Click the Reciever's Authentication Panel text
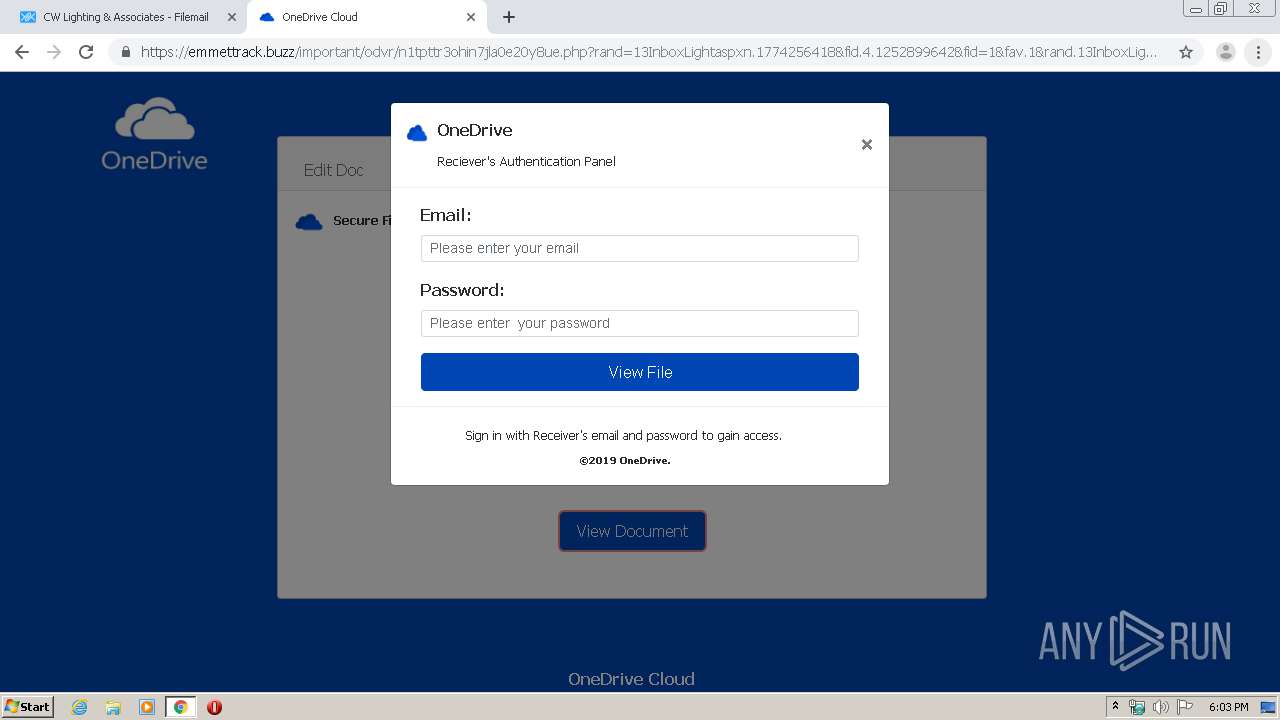Screen dimensions: 1280x720 (526, 161)
